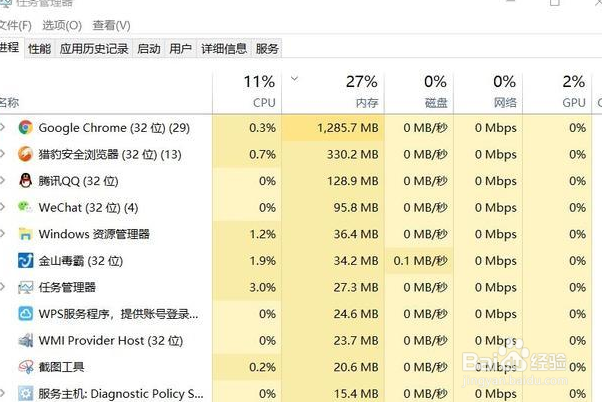Sort by the CPU column header
This screenshot has width=602, height=402.
click(x=247, y=91)
